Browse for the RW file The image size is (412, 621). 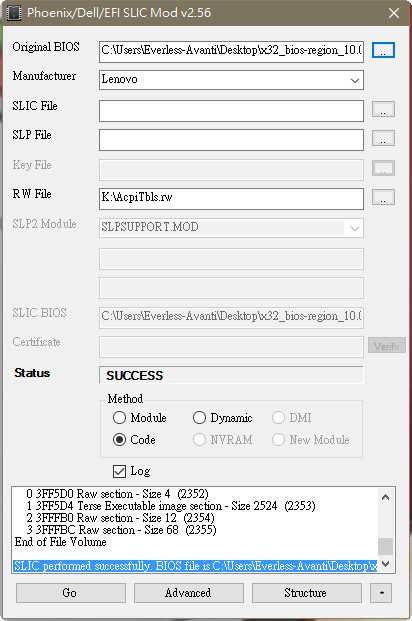coord(383,197)
